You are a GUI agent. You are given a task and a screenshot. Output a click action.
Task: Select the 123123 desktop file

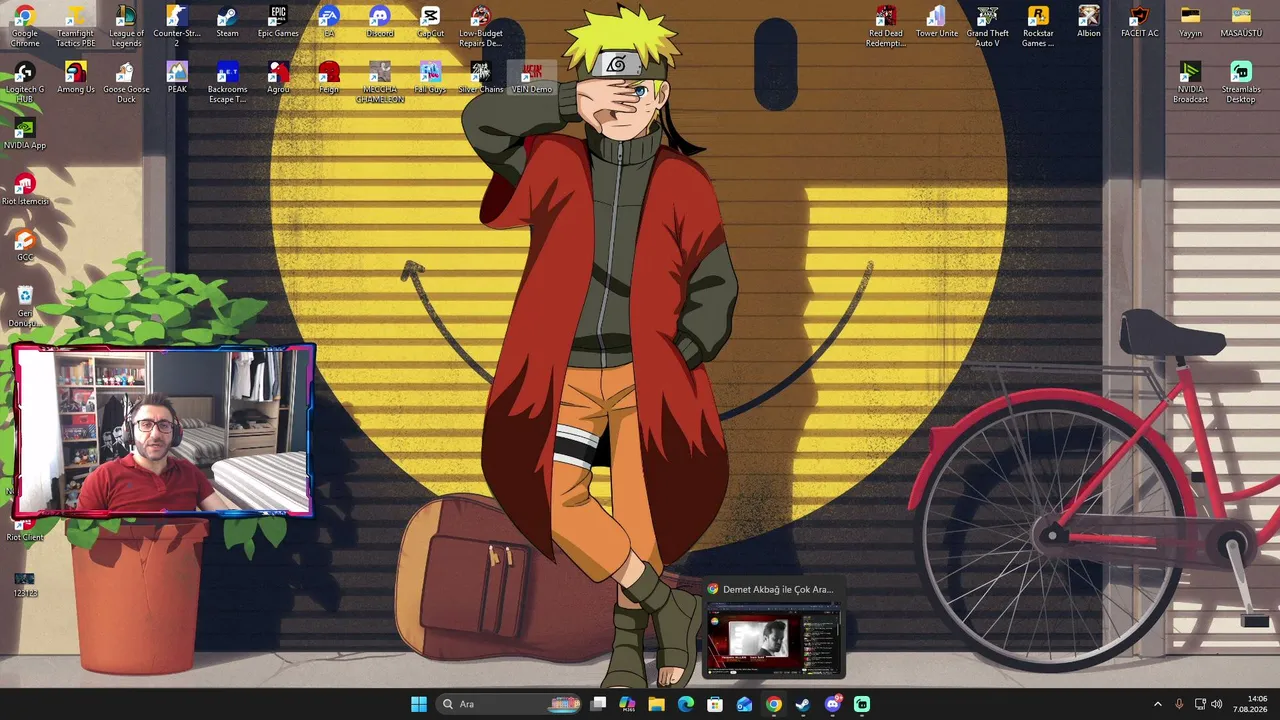pyautogui.click(x=25, y=586)
